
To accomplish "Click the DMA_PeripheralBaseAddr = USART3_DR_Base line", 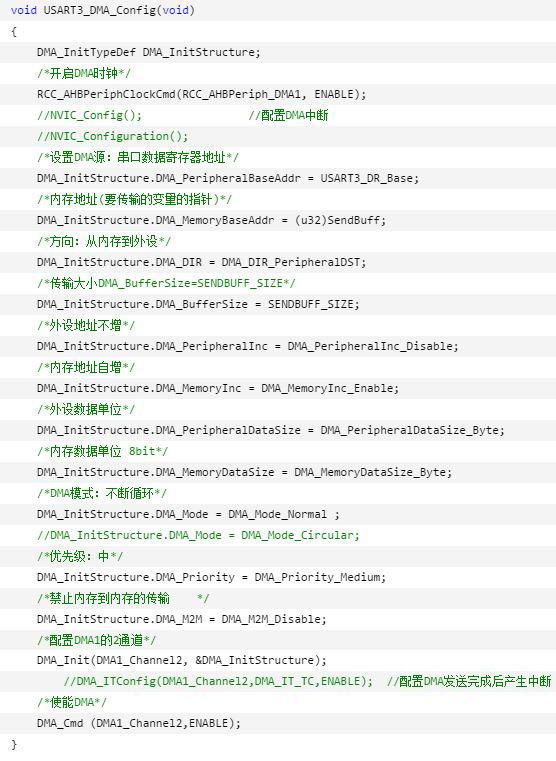I will 228,178.
